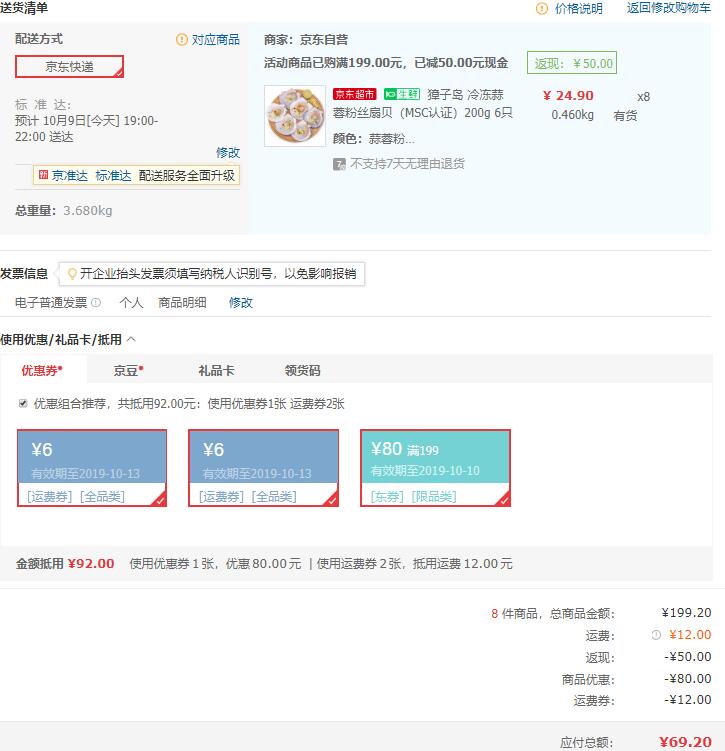725x751 pixels.
Task: Click the -¥50.00 返现 value
Action: [688, 657]
